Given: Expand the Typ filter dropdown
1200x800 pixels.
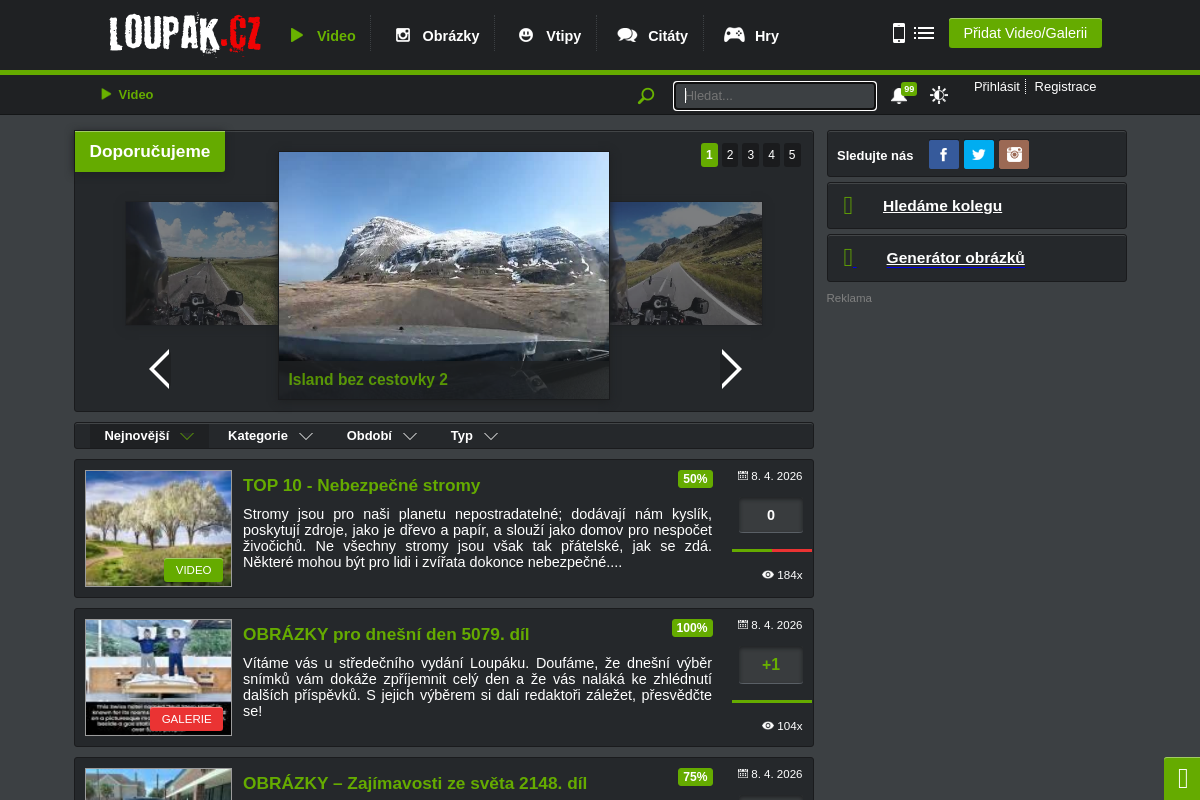Looking at the screenshot, I should point(474,436).
